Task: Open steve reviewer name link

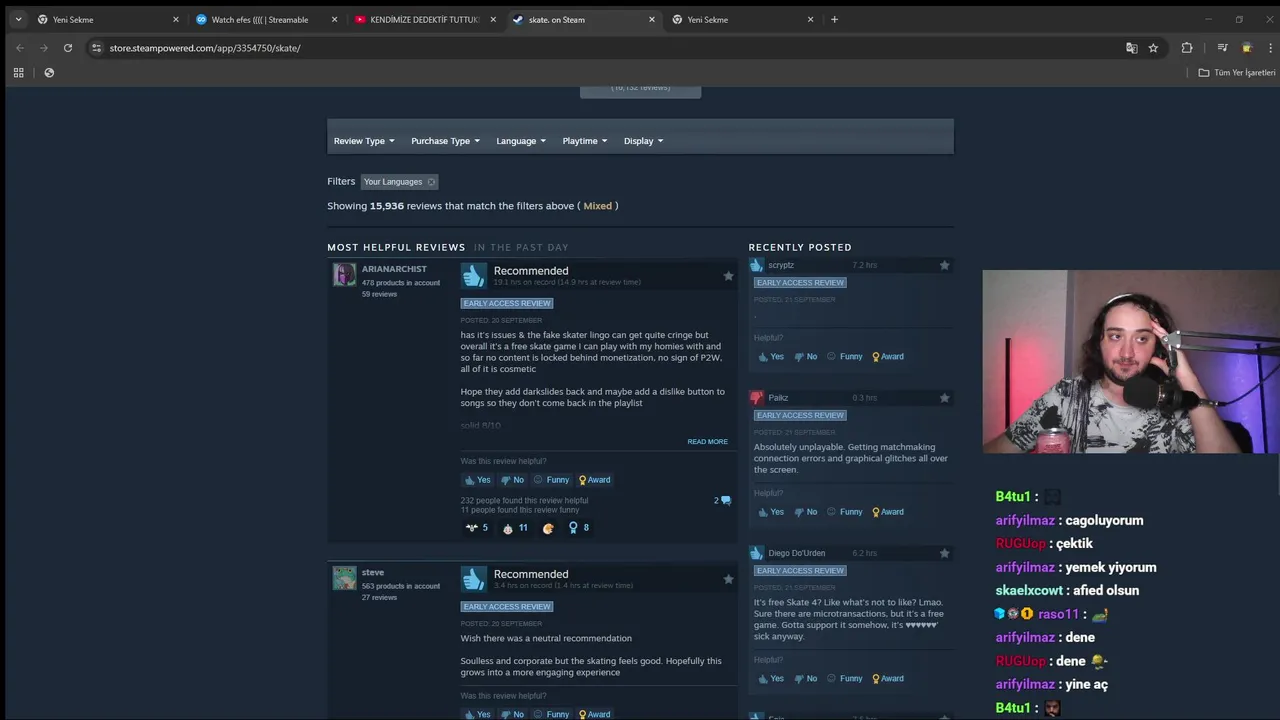Action: [x=373, y=573]
